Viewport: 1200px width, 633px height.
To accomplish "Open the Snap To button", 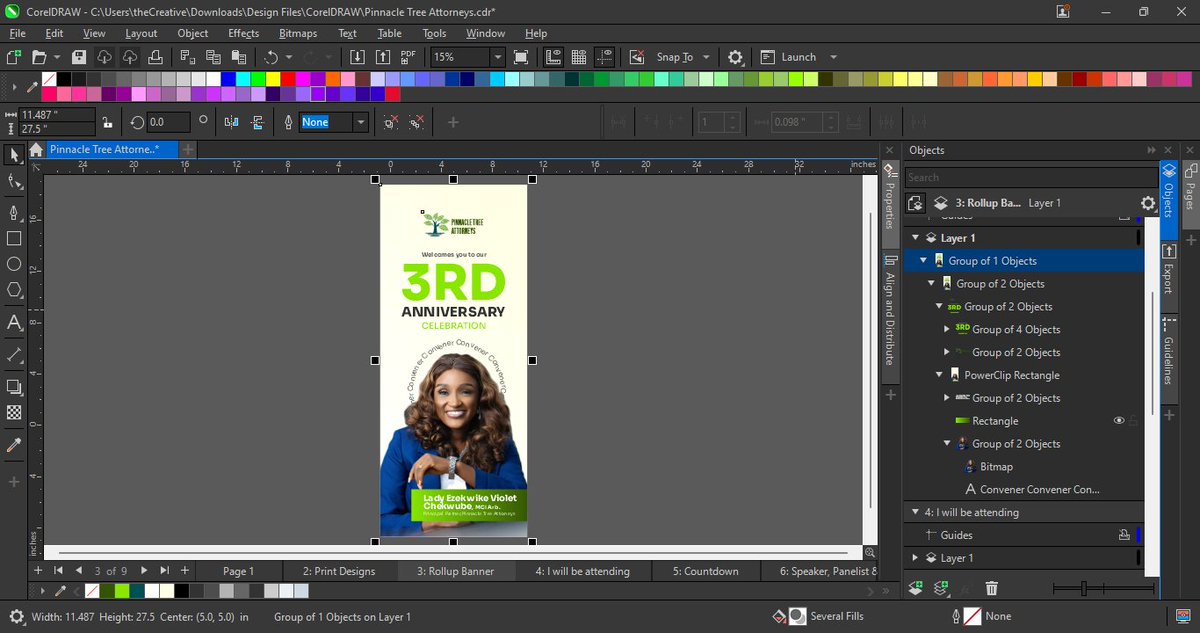I will point(674,57).
